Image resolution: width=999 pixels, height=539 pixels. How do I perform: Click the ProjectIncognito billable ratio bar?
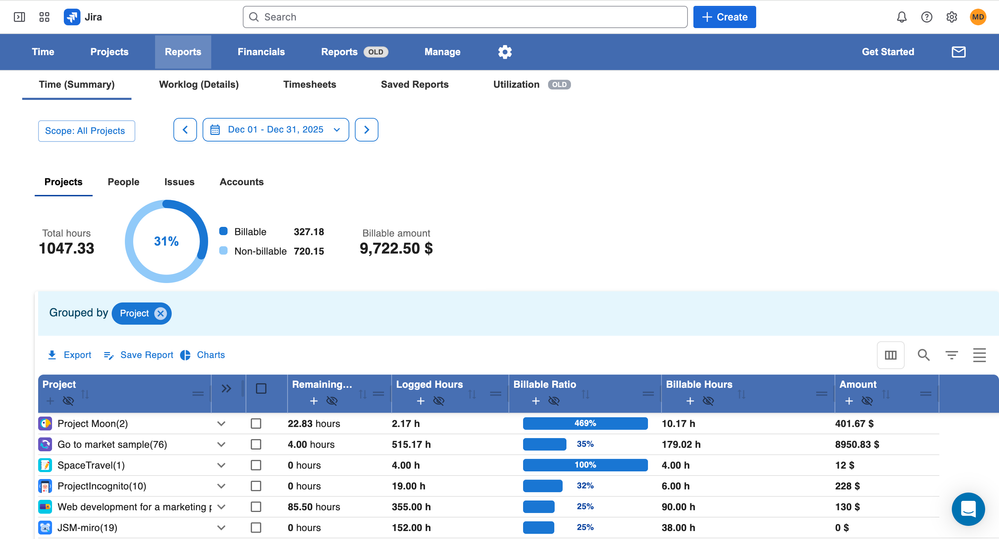point(543,486)
